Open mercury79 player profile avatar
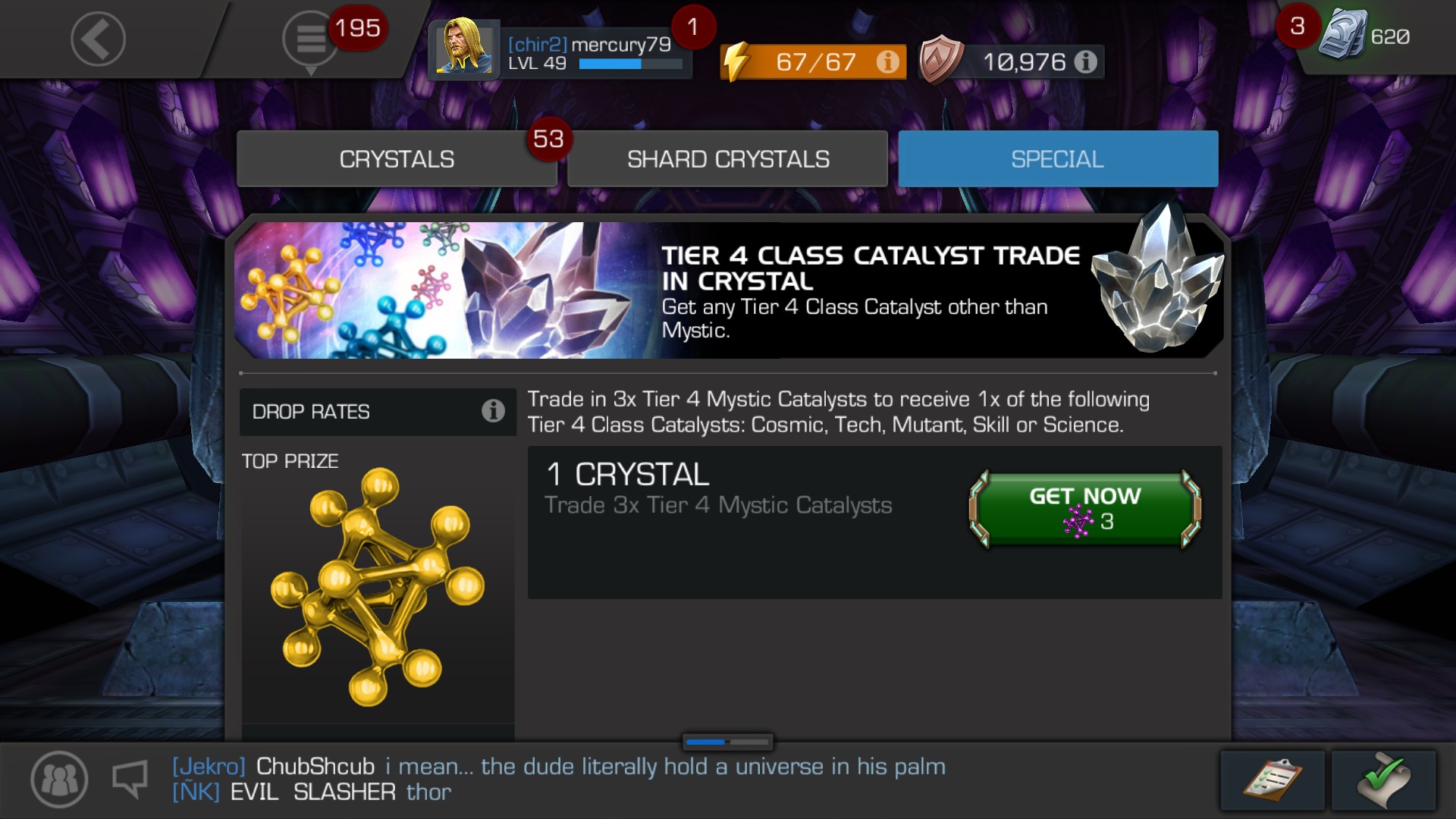The image size is (1456, 819). pyautogui.click(x=464, y=46)
